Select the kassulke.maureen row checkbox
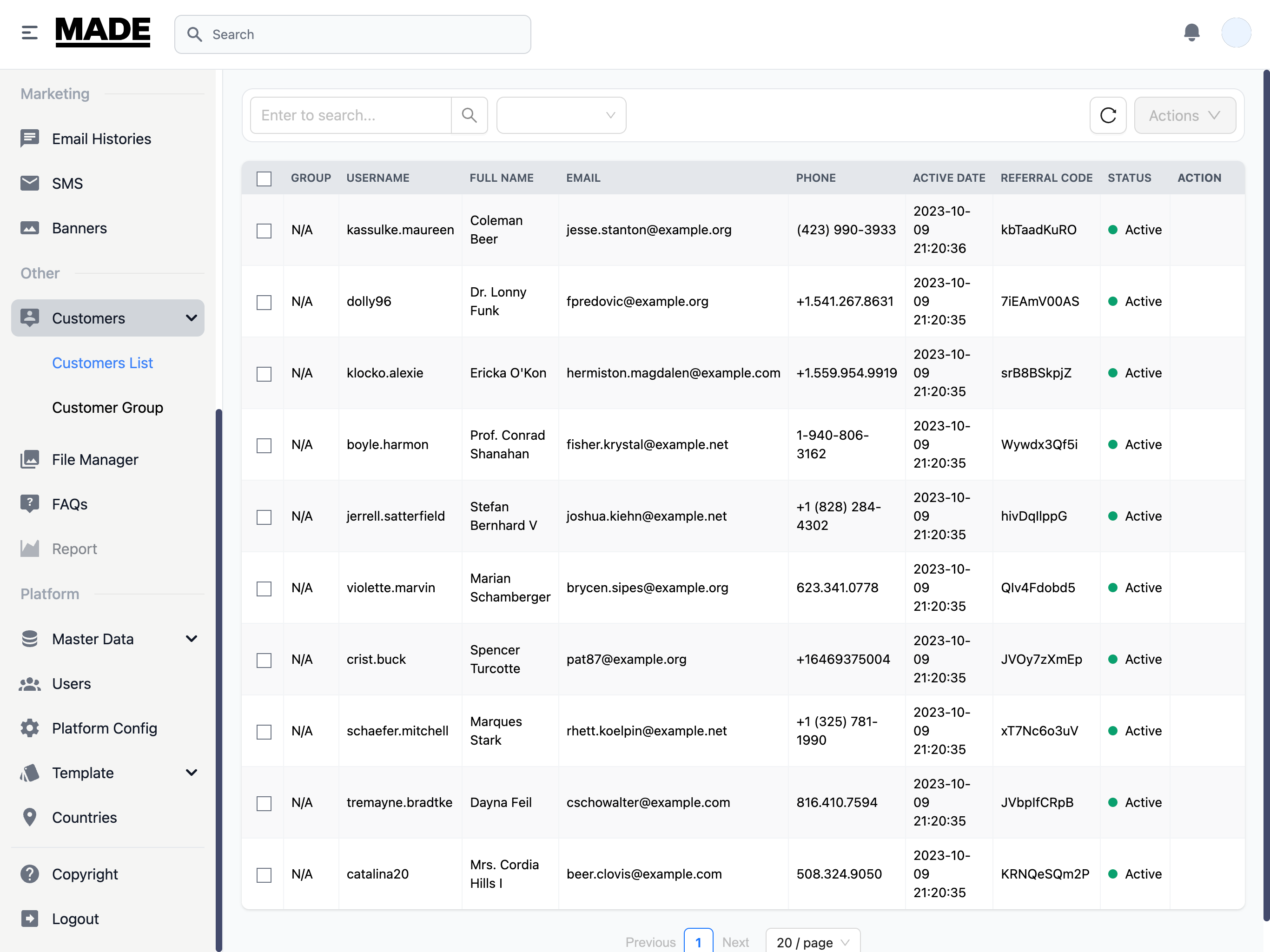1270x952 pixels. (x=264, y=231)
